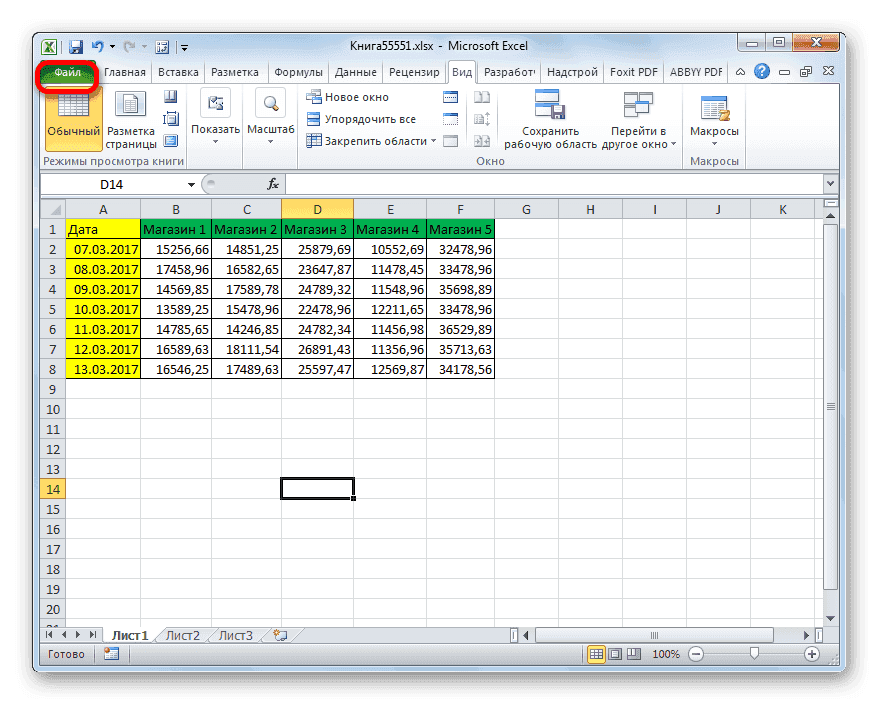
Task: Click the insert new worksheet icon
Action: point(280,635)
